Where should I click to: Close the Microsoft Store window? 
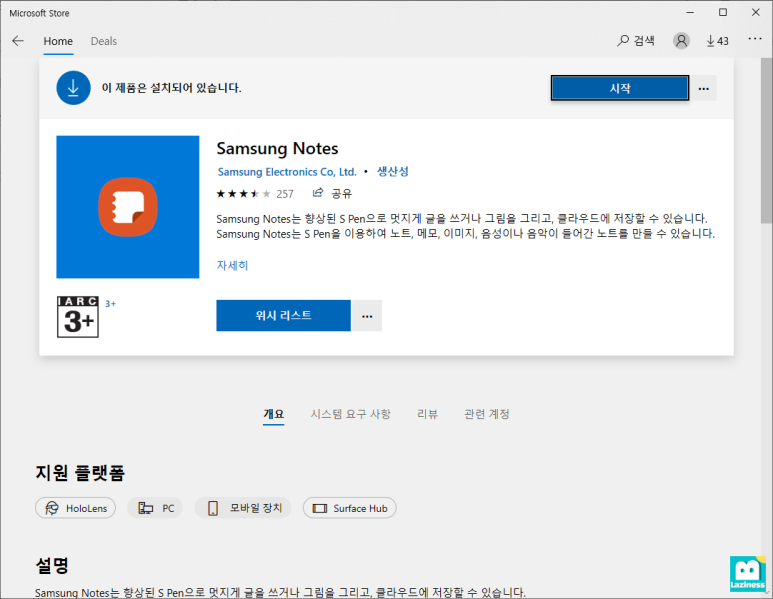point(756,12)
